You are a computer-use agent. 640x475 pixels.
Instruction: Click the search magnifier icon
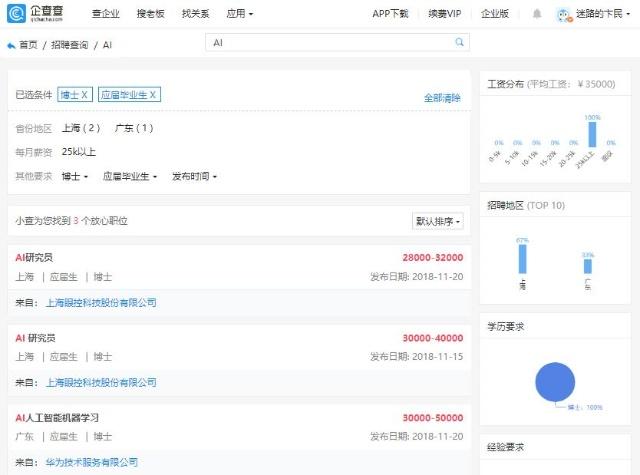tap(459, 42)
